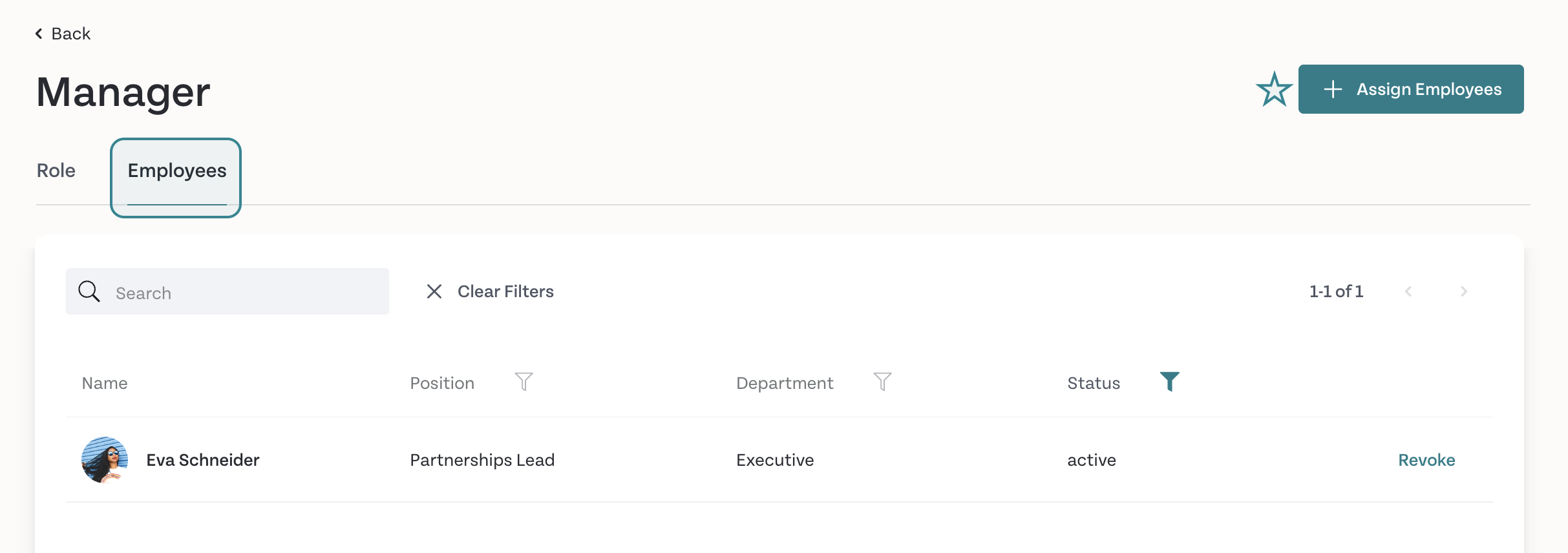Open the Department column filter
1568x553 pixels.
tap(882, 382)
